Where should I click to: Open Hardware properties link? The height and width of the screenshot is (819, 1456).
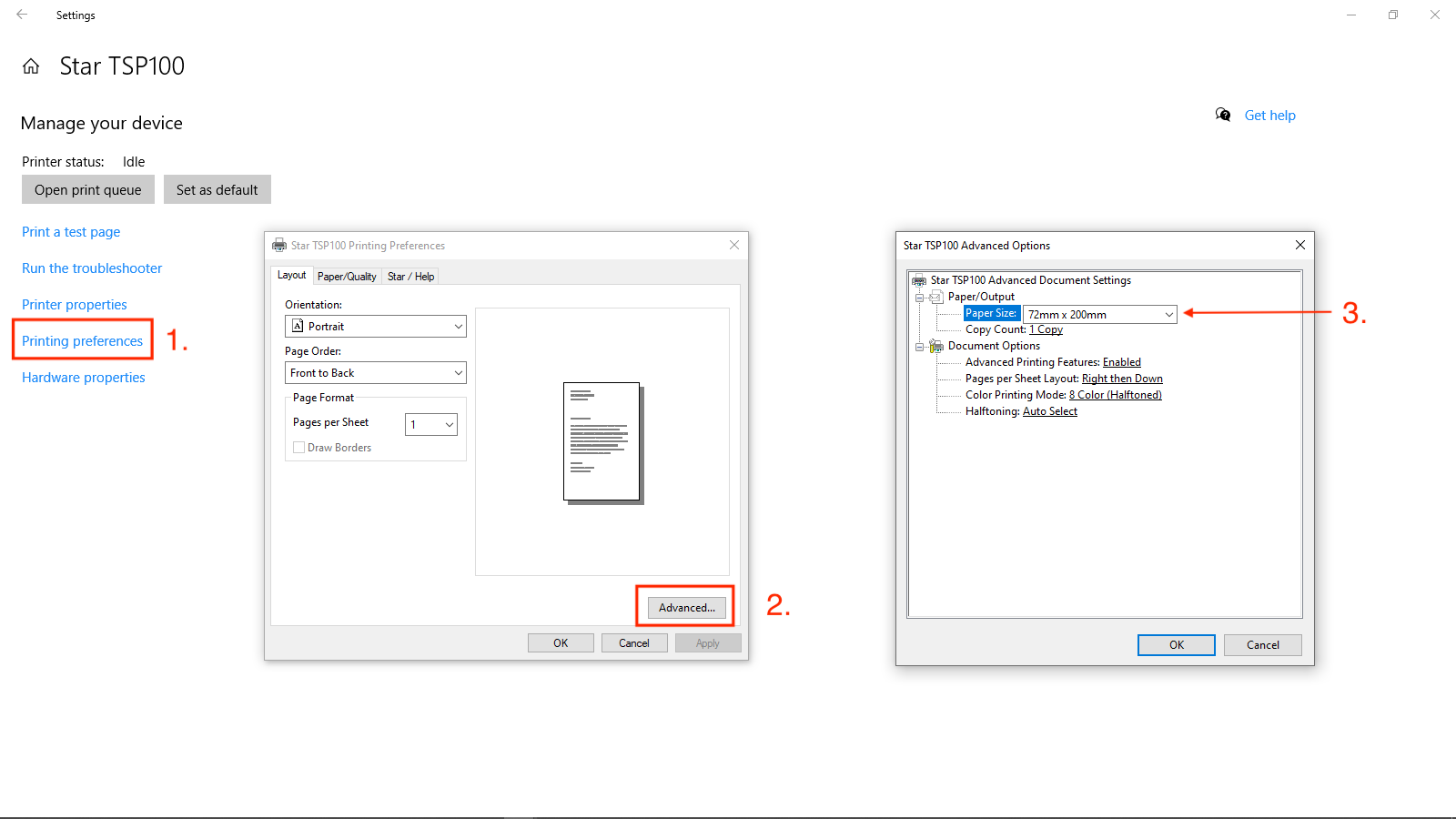84,378
